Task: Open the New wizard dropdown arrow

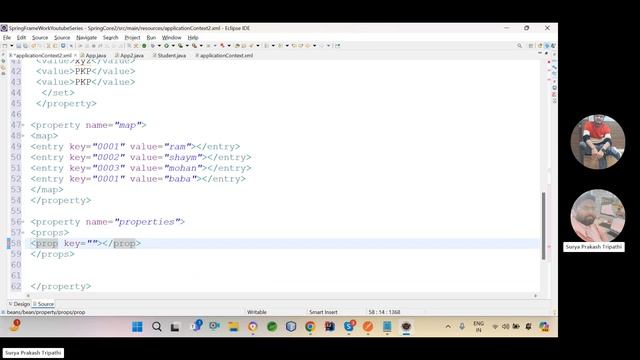Action: click(x=11, y=46)
